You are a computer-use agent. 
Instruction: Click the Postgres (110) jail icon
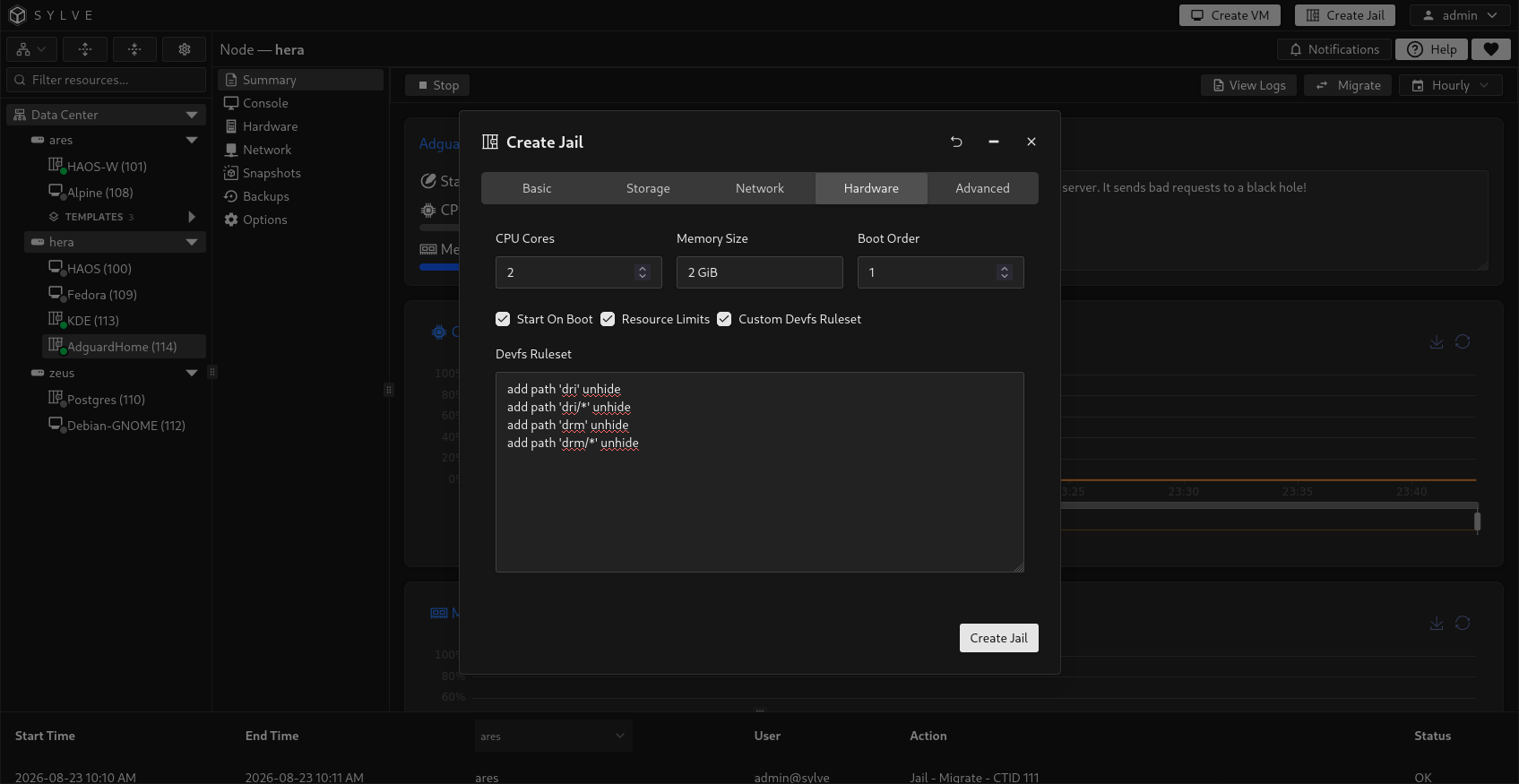56,398
